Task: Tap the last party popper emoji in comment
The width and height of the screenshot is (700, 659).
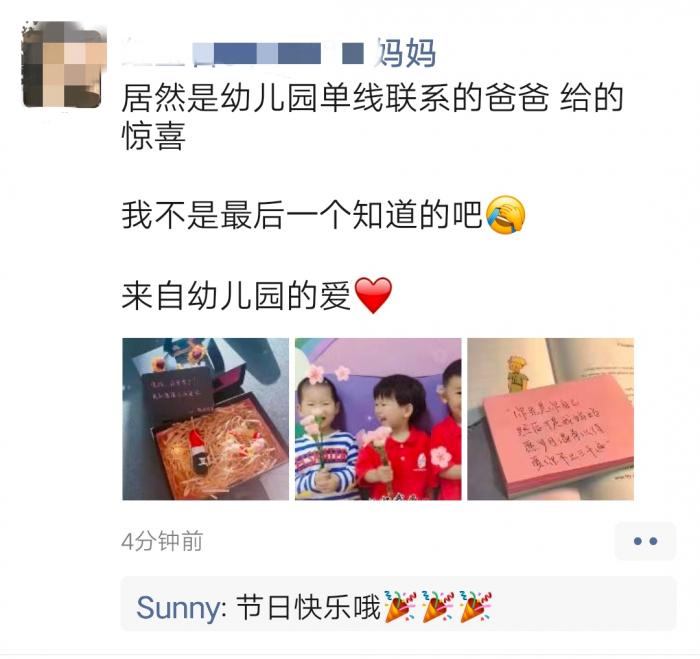Action: [475, 608]
